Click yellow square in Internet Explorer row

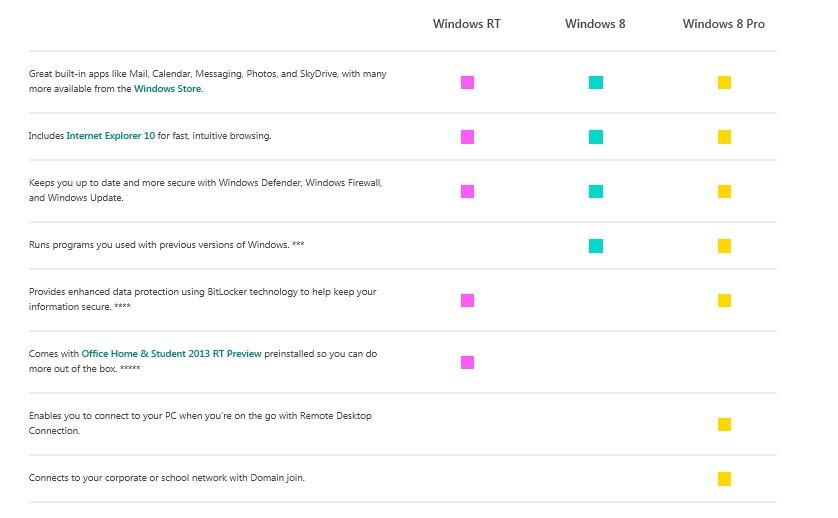tap(724, 136)
